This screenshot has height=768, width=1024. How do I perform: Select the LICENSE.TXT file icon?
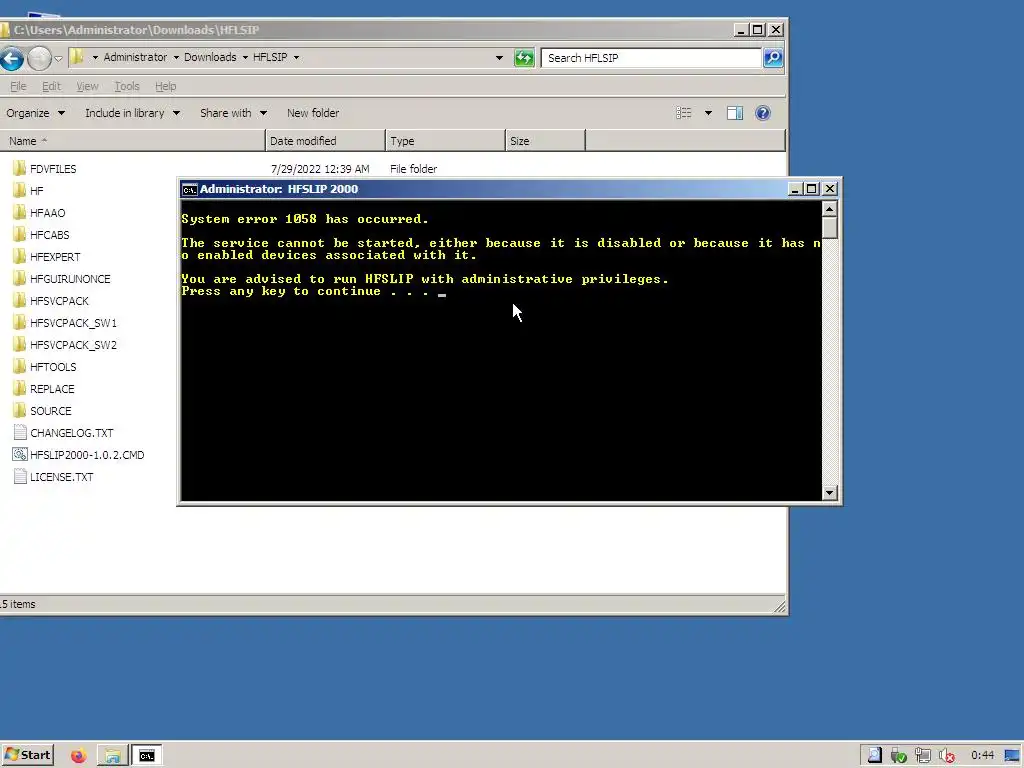point(20,477)
